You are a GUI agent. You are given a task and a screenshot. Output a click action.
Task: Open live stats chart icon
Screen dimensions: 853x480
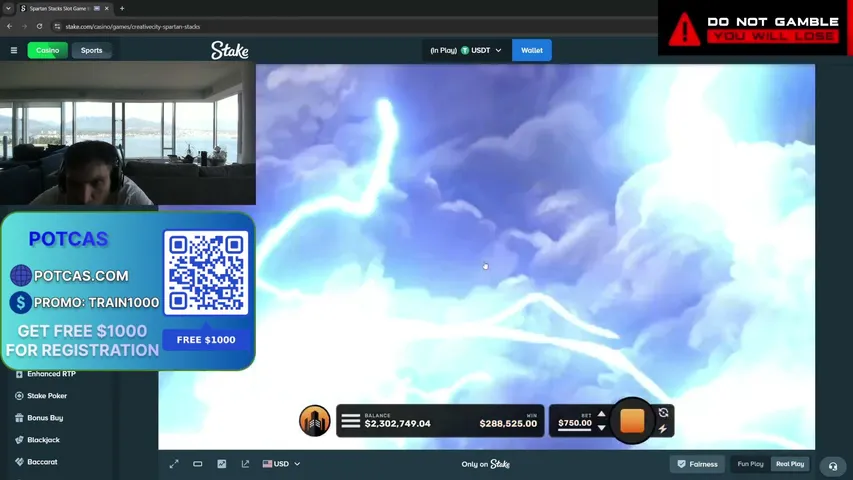click(221, 464)
